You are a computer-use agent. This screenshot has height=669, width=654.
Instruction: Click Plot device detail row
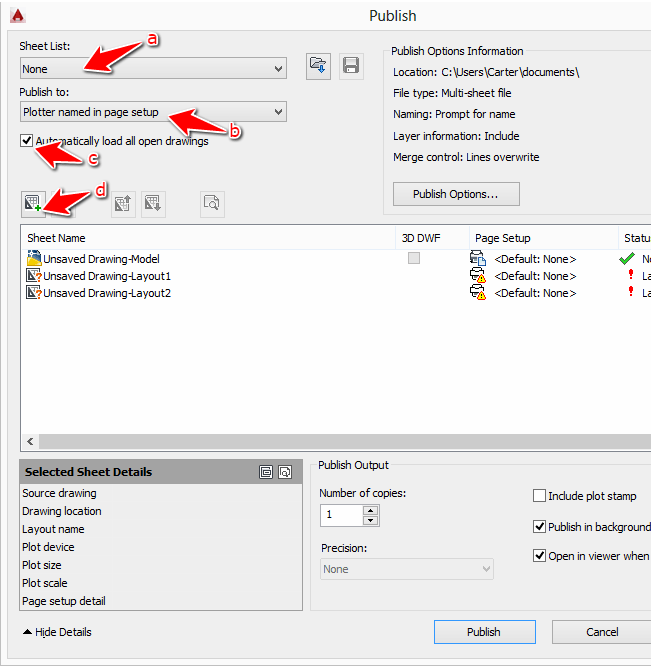(161, 547)
